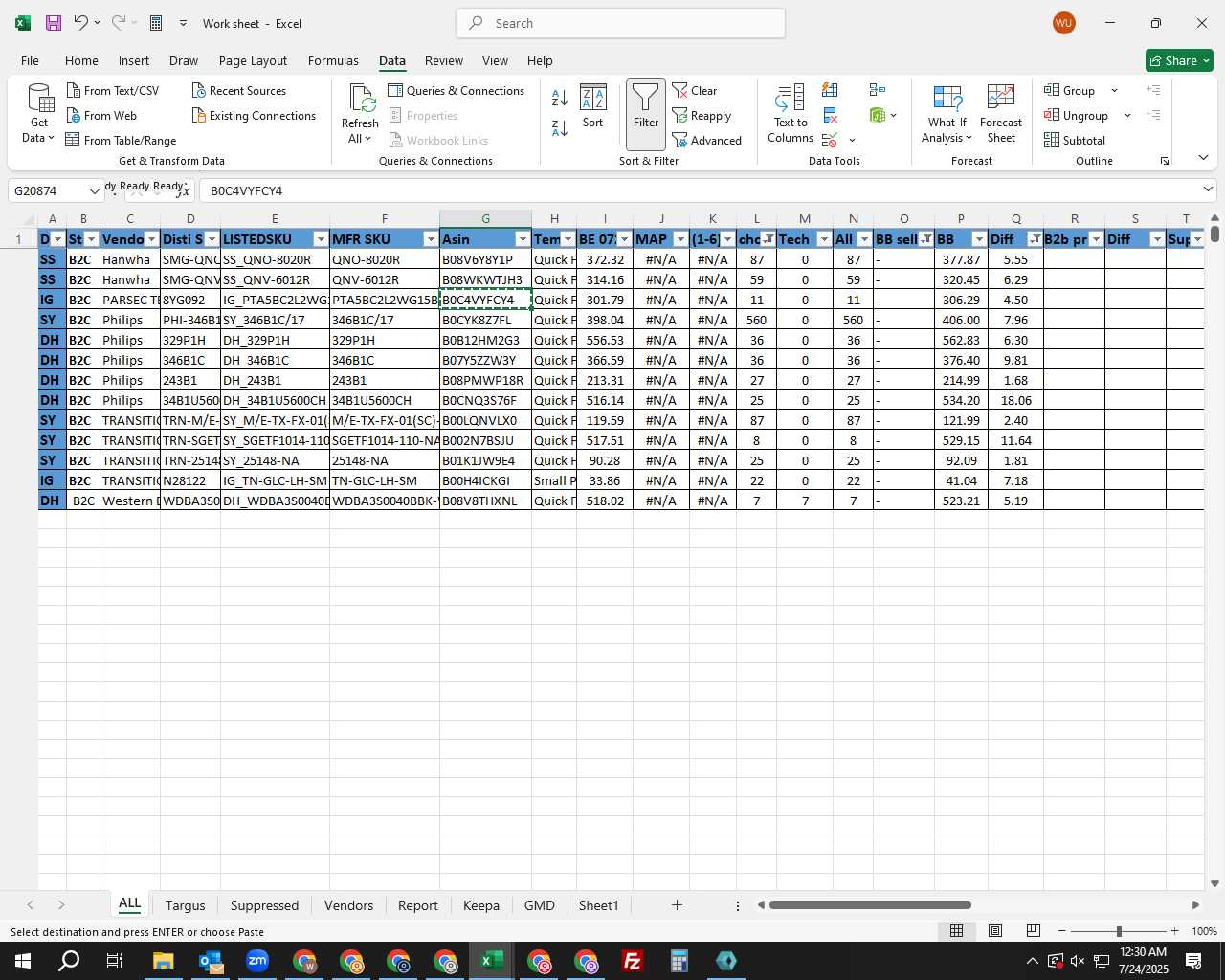Switch to Page Layout view

pyautogui.click(x=995, y=931)
